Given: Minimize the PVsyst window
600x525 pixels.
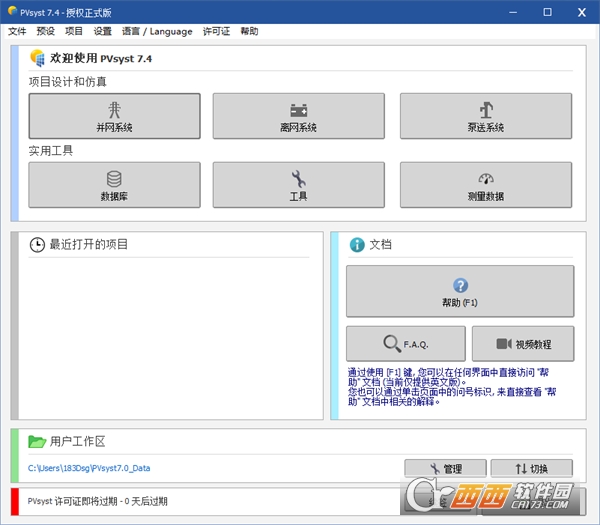Looking at the screenshot, I should tap(513, 12).
